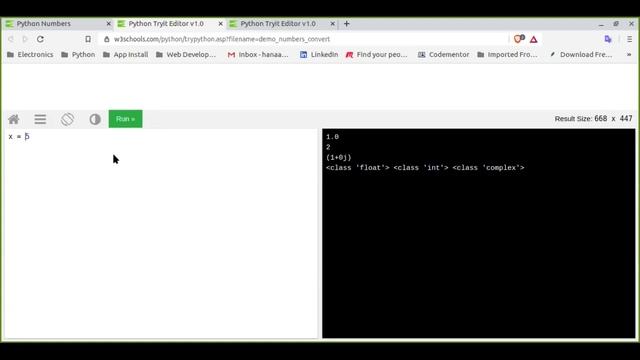Click output line '(1+0j)'
This screenshot has width=640, height=360.
pos(339,158)
